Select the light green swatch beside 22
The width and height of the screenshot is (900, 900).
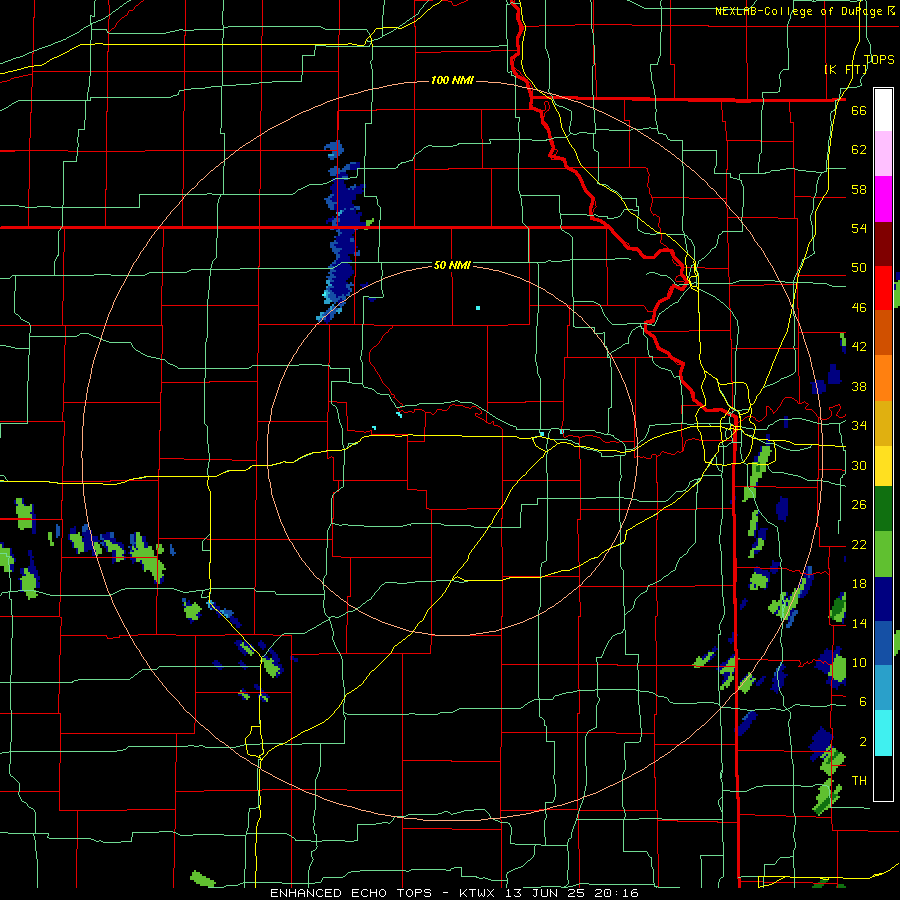883,554
